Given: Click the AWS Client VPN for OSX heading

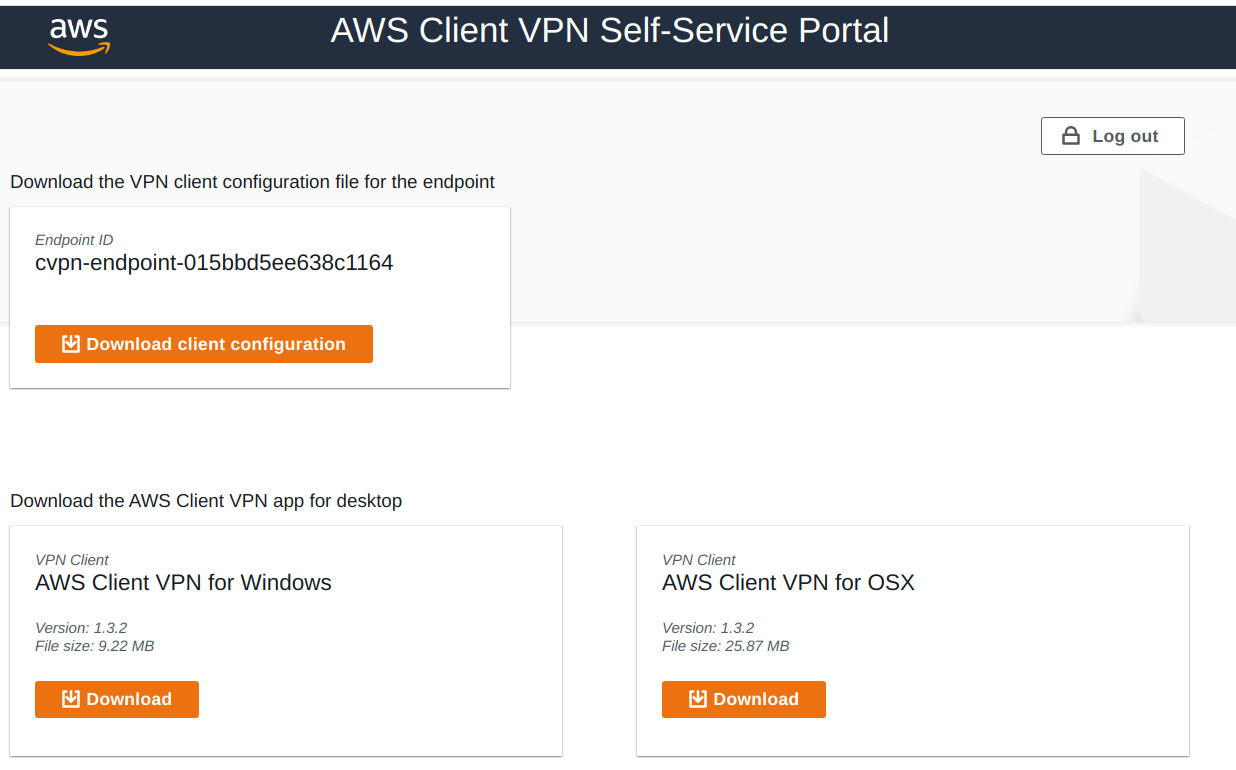Looking at the screenshot, I should (788, 582).
